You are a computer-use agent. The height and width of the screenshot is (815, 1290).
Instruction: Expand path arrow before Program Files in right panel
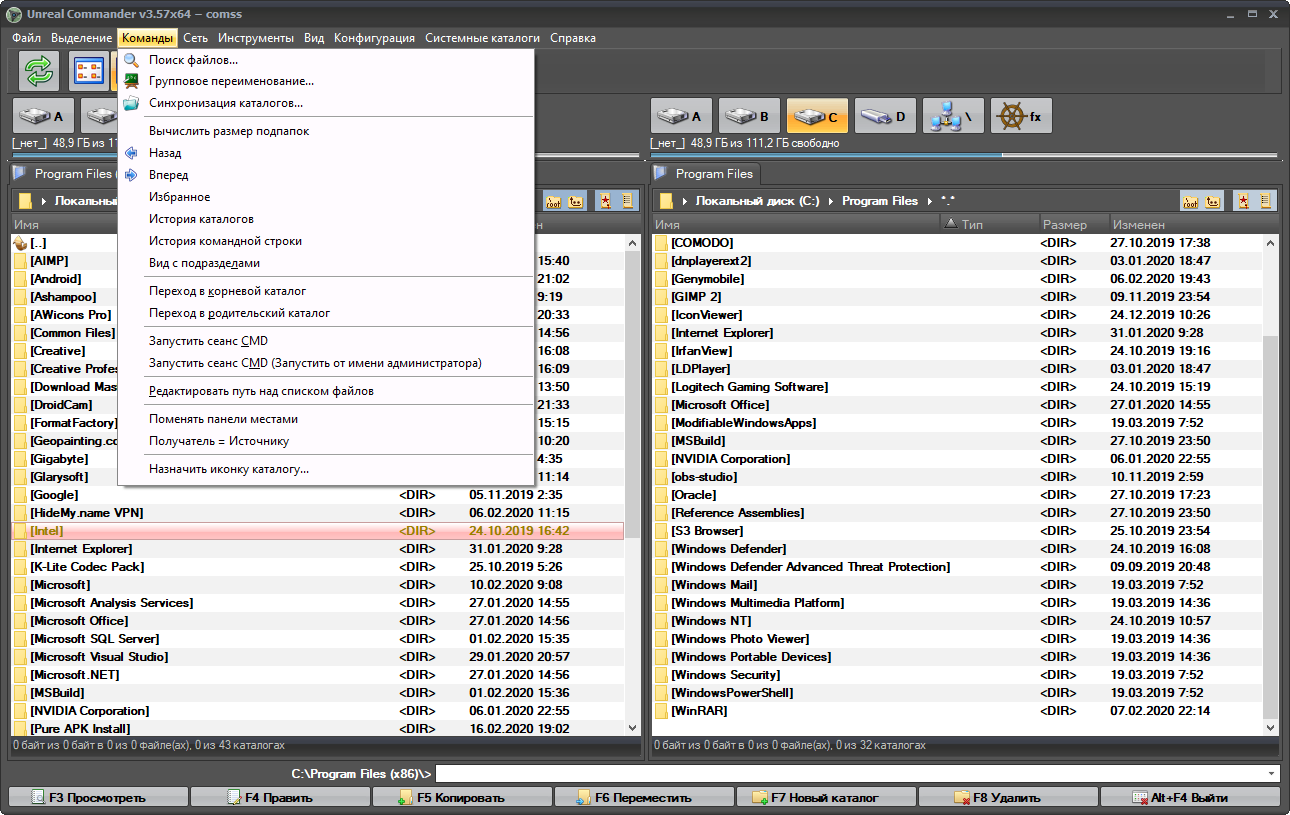coord(832,201)
